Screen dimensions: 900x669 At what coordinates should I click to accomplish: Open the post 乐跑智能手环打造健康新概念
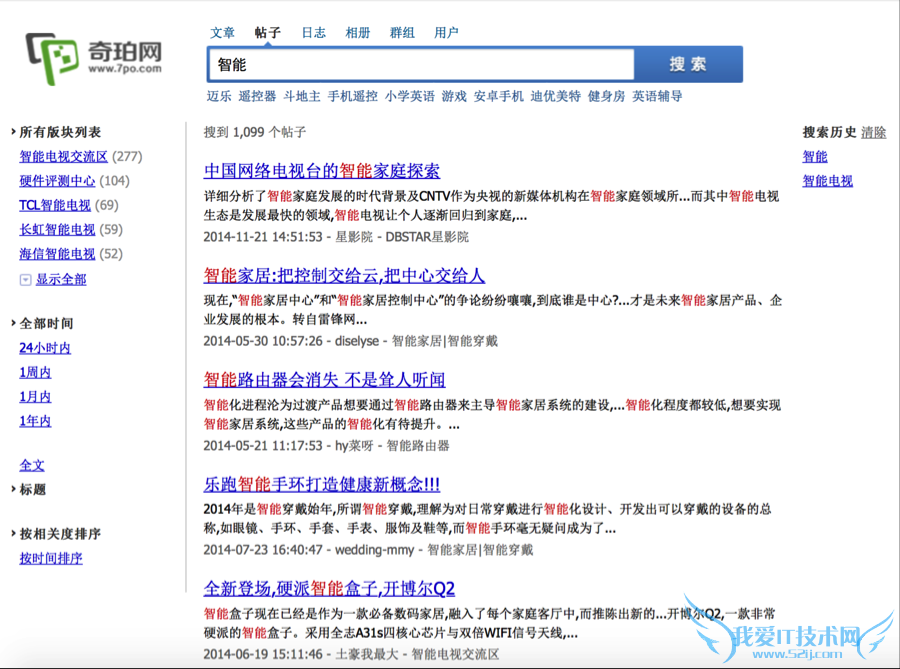point(321,484)
